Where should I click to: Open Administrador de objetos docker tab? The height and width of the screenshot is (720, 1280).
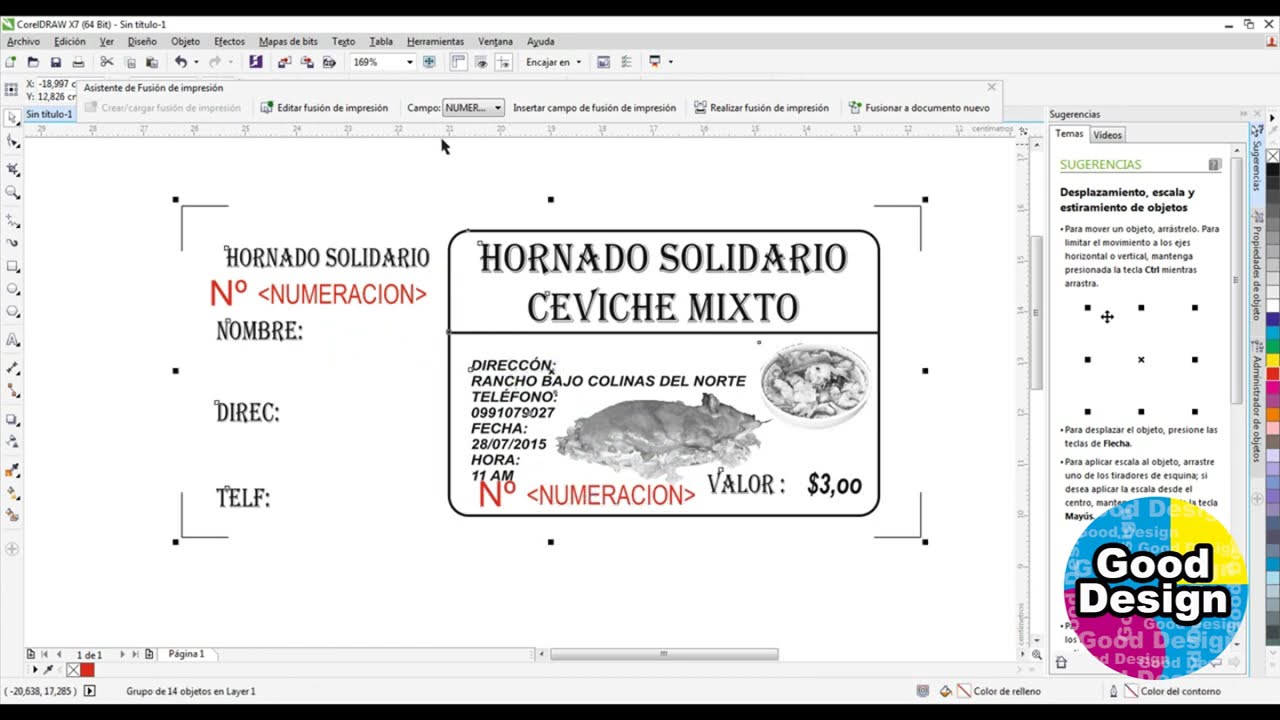[x=1257, y=400]
